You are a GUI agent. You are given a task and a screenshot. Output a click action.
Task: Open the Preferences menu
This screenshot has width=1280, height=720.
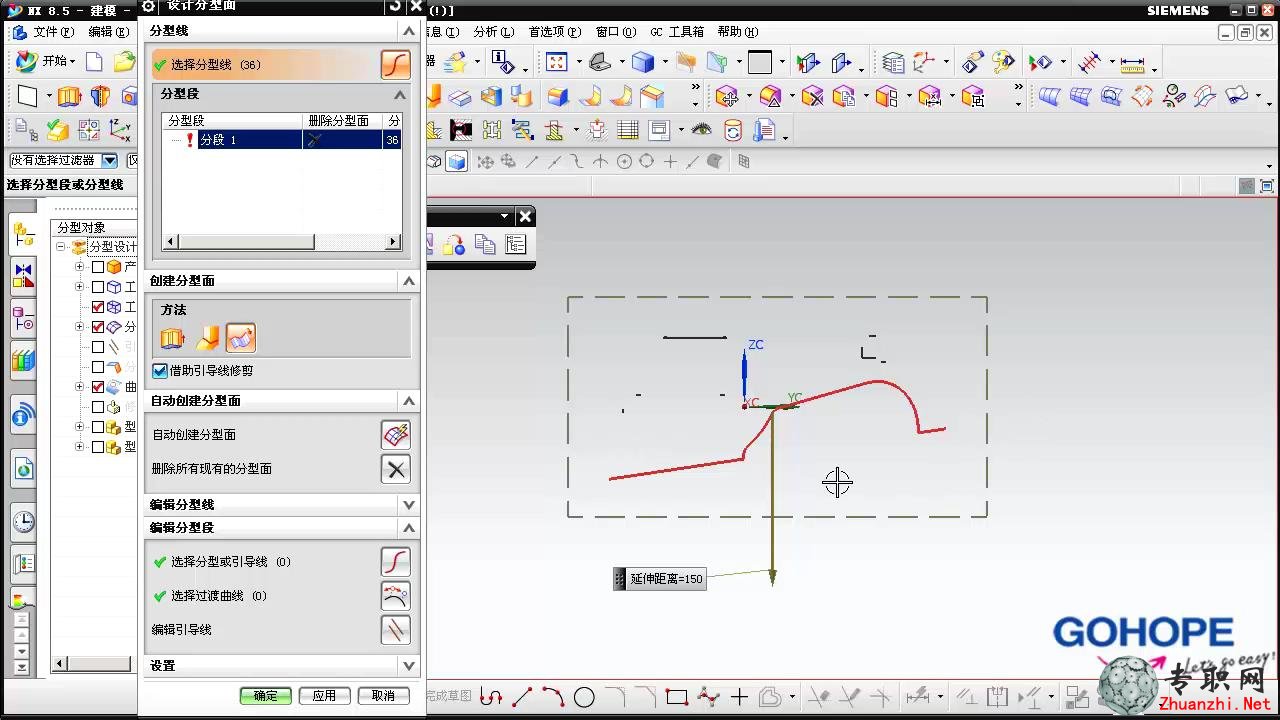(554, 32)
